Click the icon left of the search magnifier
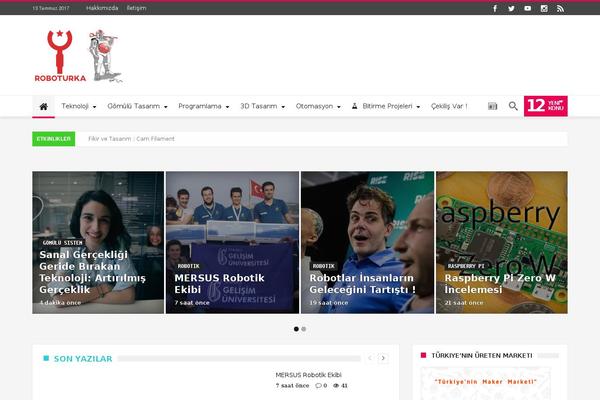This screenshot has height=400, width=600. (492, 106)
